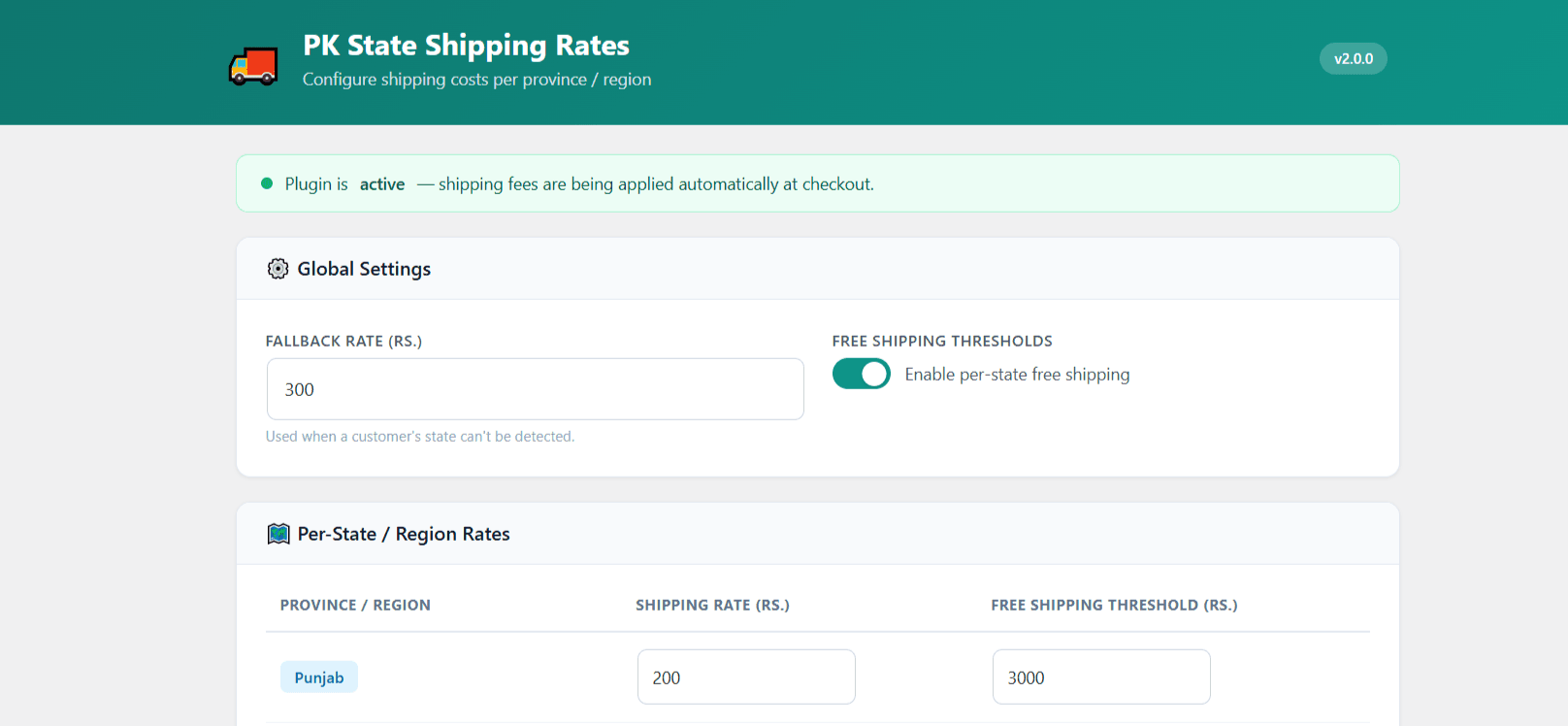The image size is (1568, 726).
Task: Click the red delivery truck logo
Action: (253, 66)
